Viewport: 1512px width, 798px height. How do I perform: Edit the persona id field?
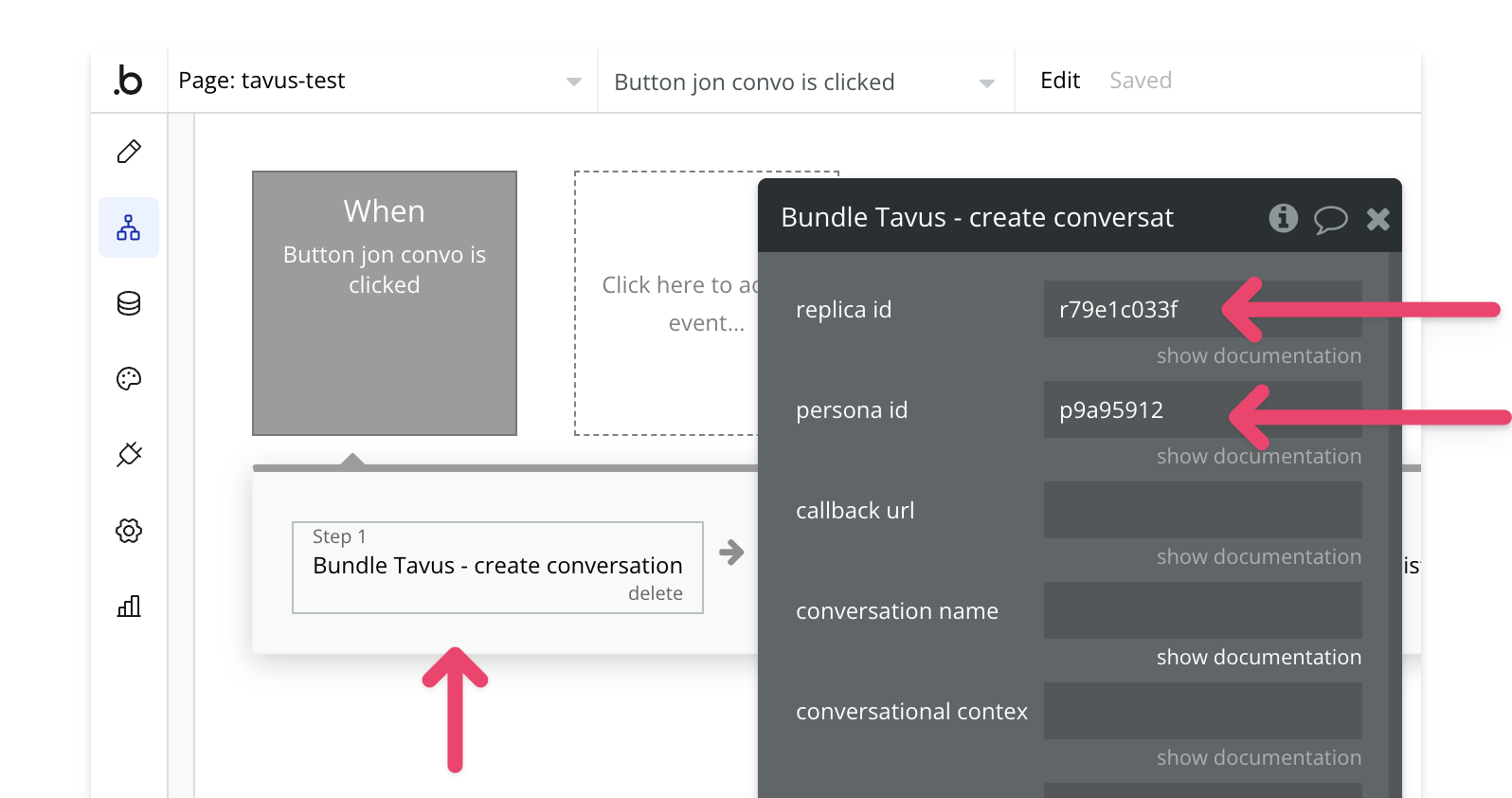pos(1203,409)
